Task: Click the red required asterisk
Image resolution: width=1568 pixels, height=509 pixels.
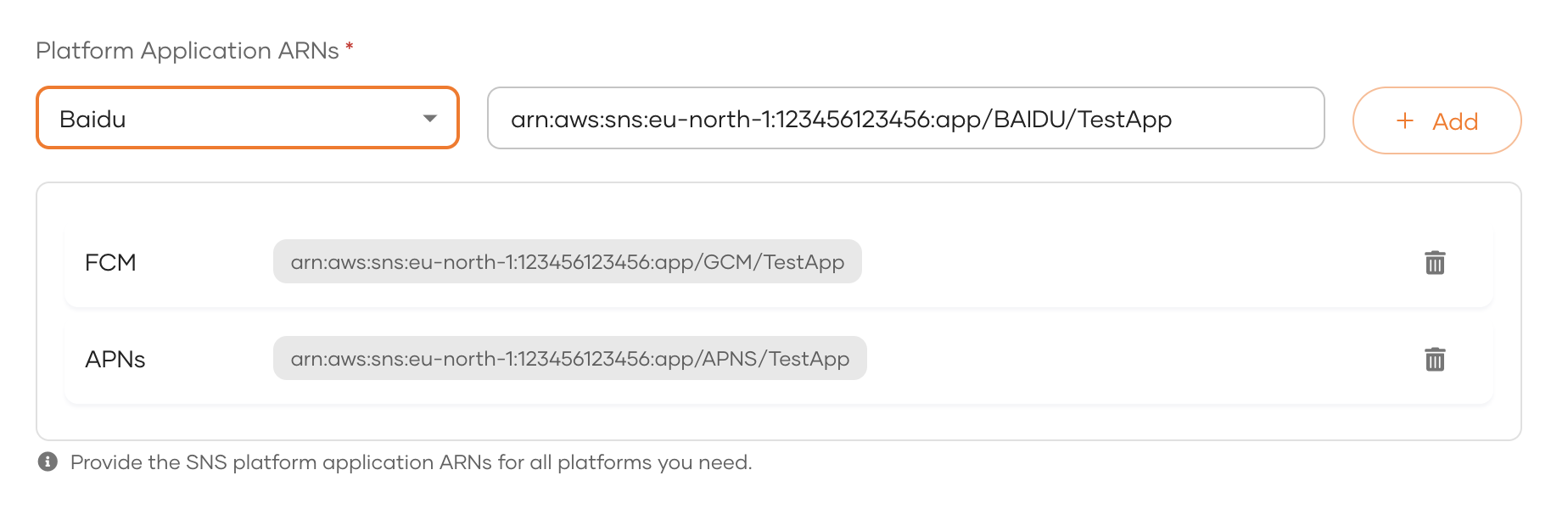Action: pyautogui.click(x=349, y=48)
